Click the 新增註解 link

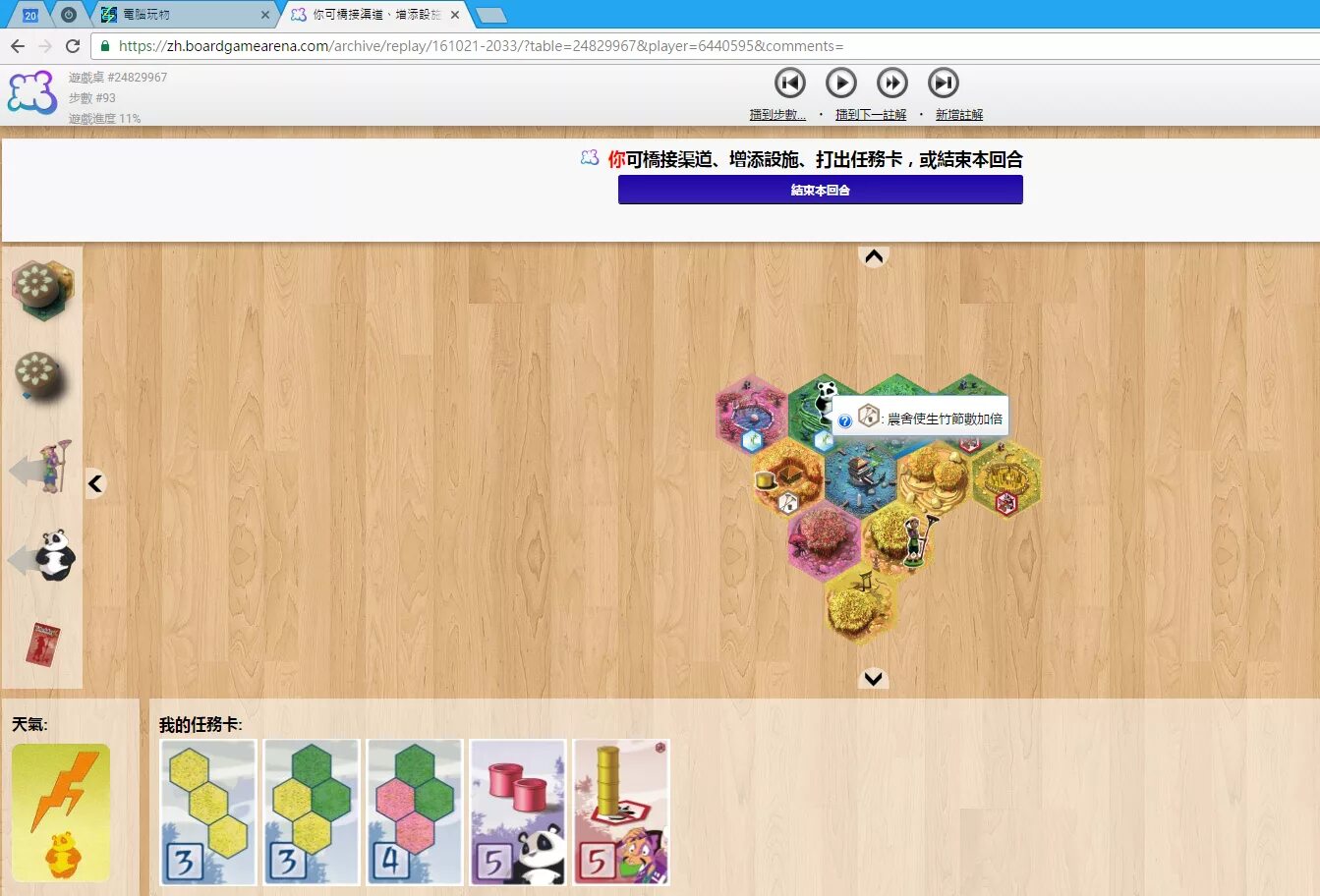959,115
